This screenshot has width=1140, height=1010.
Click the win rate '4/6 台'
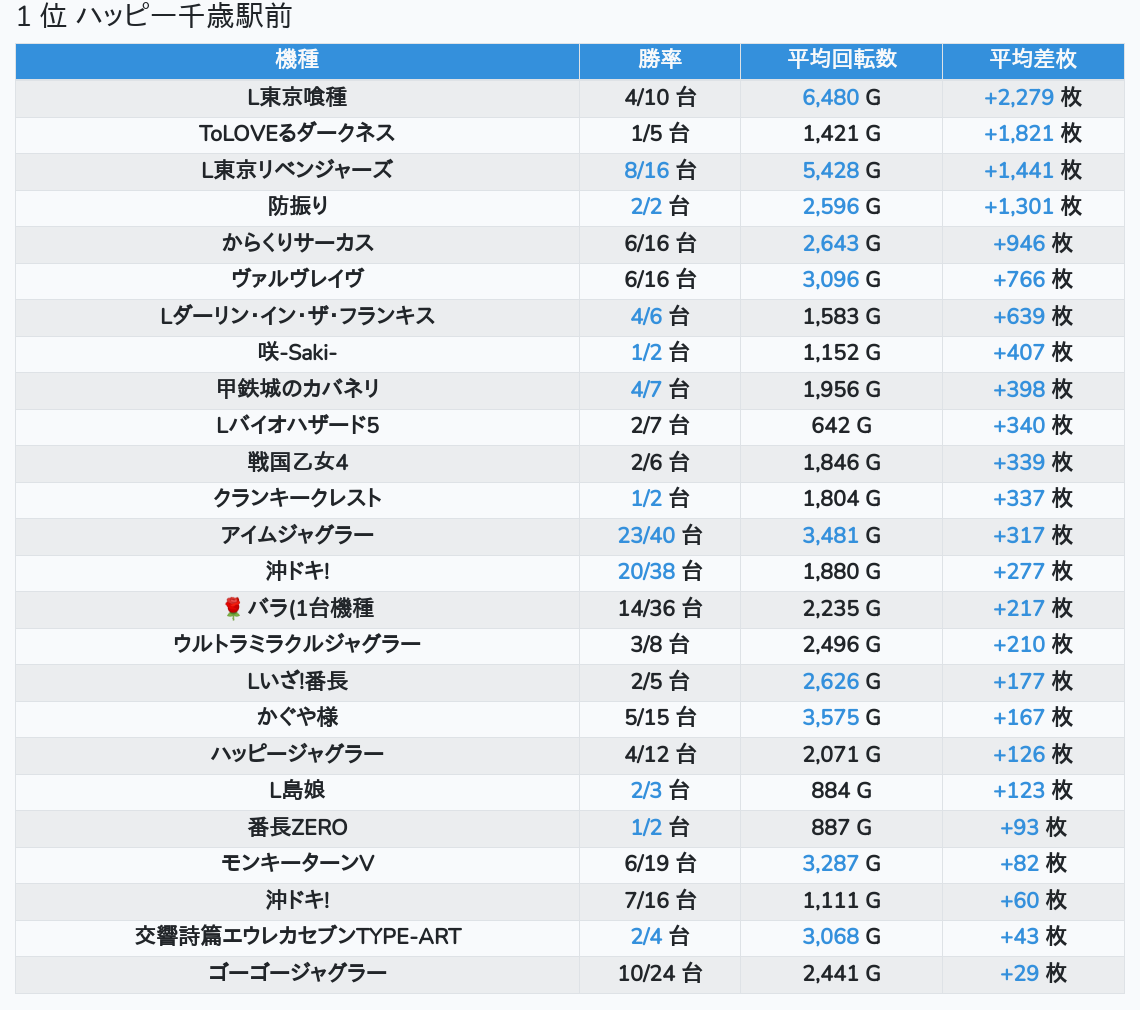(x=659, y=316)
